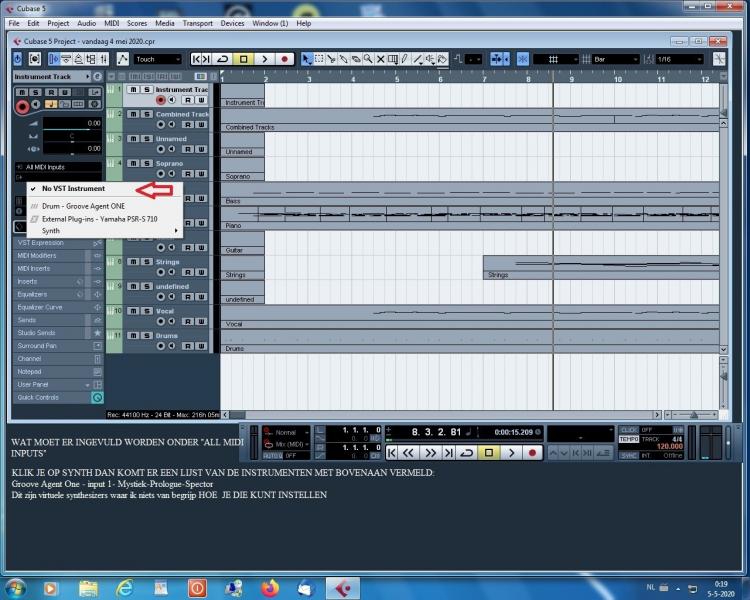Select the Erase tool
750x600 pixels.
tap(356, 59)
